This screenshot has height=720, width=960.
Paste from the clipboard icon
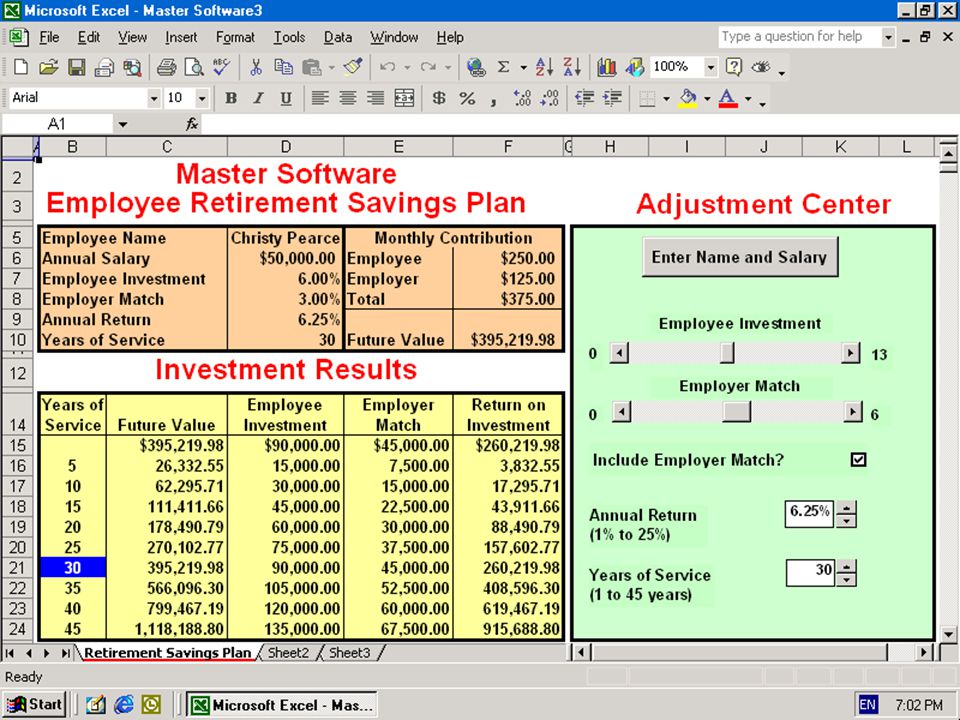[x=312, y=67]
